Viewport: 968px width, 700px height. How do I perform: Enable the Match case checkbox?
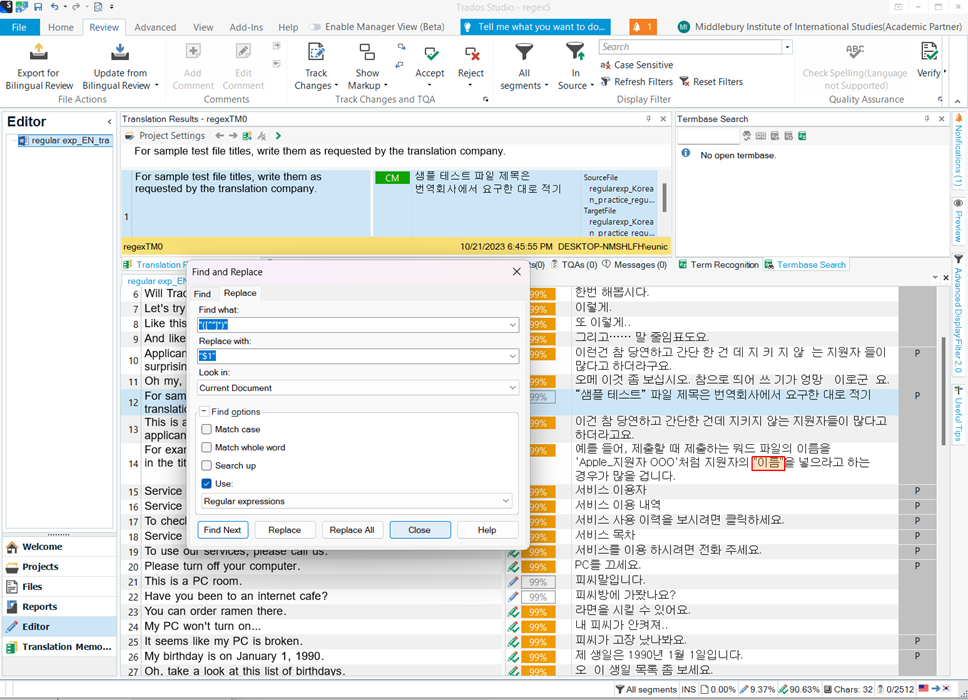(x=207, y=429)
